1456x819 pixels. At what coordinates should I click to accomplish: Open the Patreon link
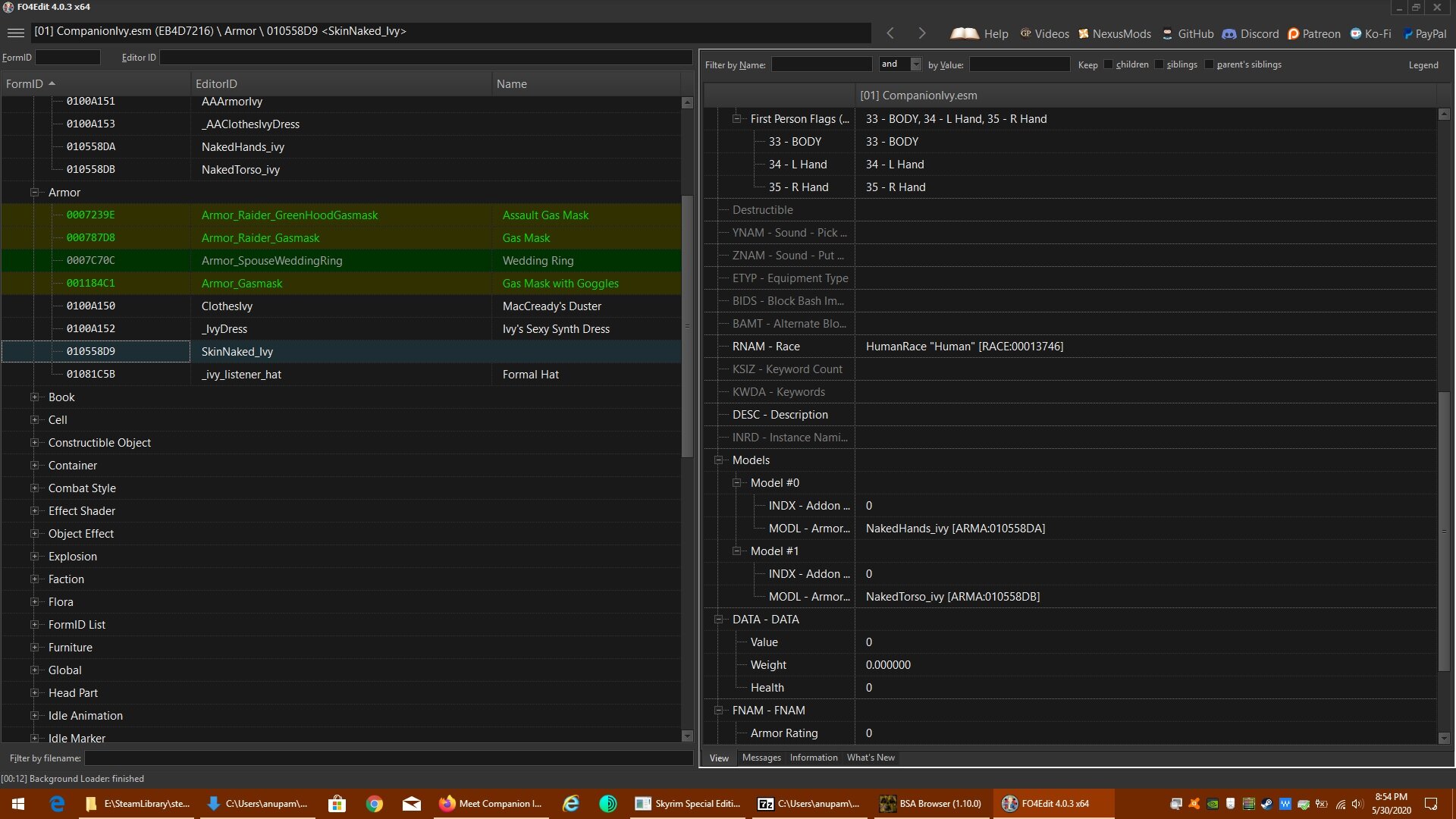1314,33
